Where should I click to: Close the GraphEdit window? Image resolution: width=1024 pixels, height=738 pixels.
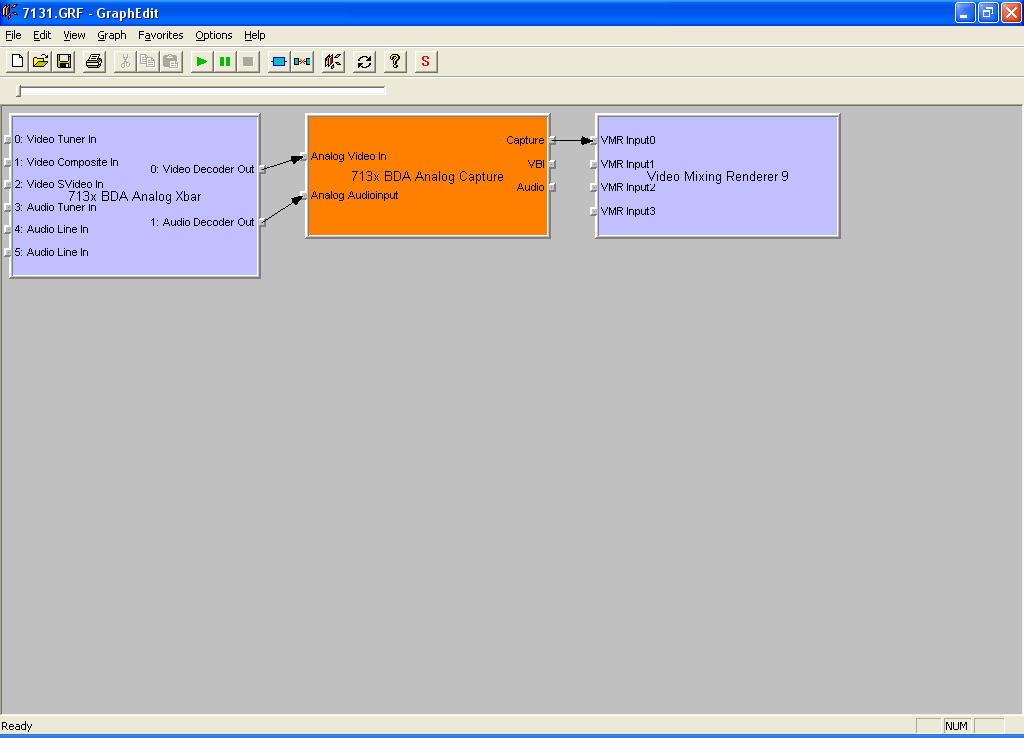click(x=1011, y=12)
